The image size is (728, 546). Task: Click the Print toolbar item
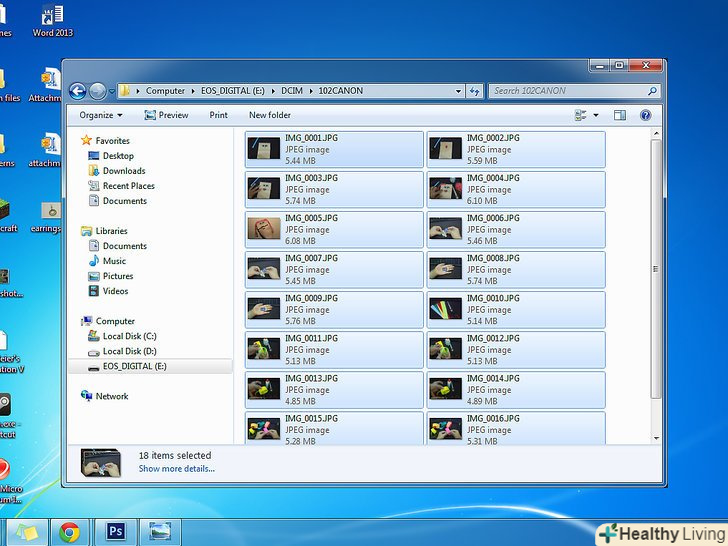tap(218, 115)
